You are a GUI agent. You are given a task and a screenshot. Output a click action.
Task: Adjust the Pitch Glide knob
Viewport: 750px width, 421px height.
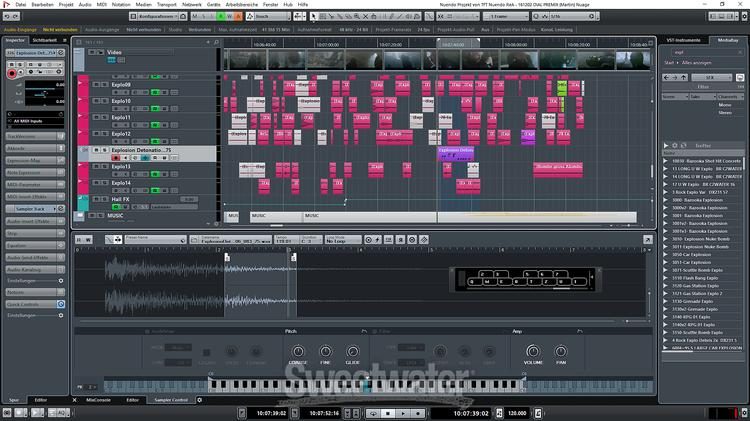pyautogui.click(x=353, y=352)
